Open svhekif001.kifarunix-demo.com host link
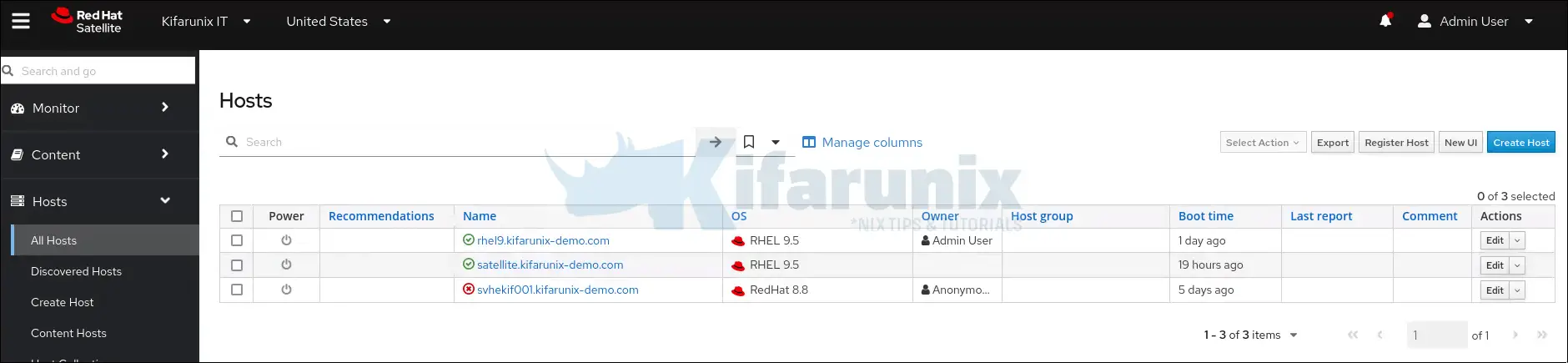Image resolution: width=1568 pixels, height=363 pixels. tap(557, 290)
